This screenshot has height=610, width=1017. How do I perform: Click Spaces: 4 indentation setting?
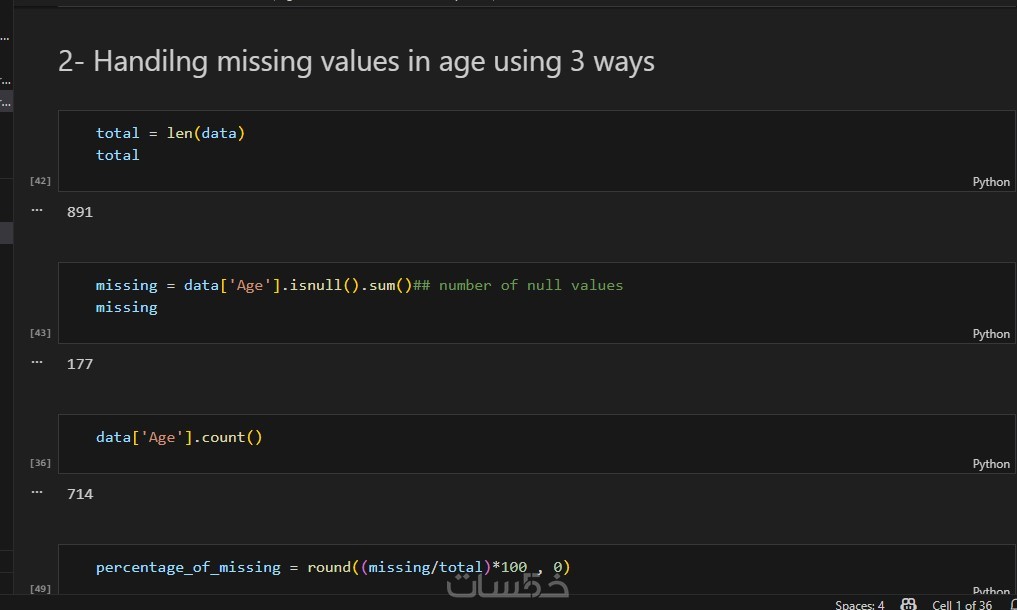(859, 604)
